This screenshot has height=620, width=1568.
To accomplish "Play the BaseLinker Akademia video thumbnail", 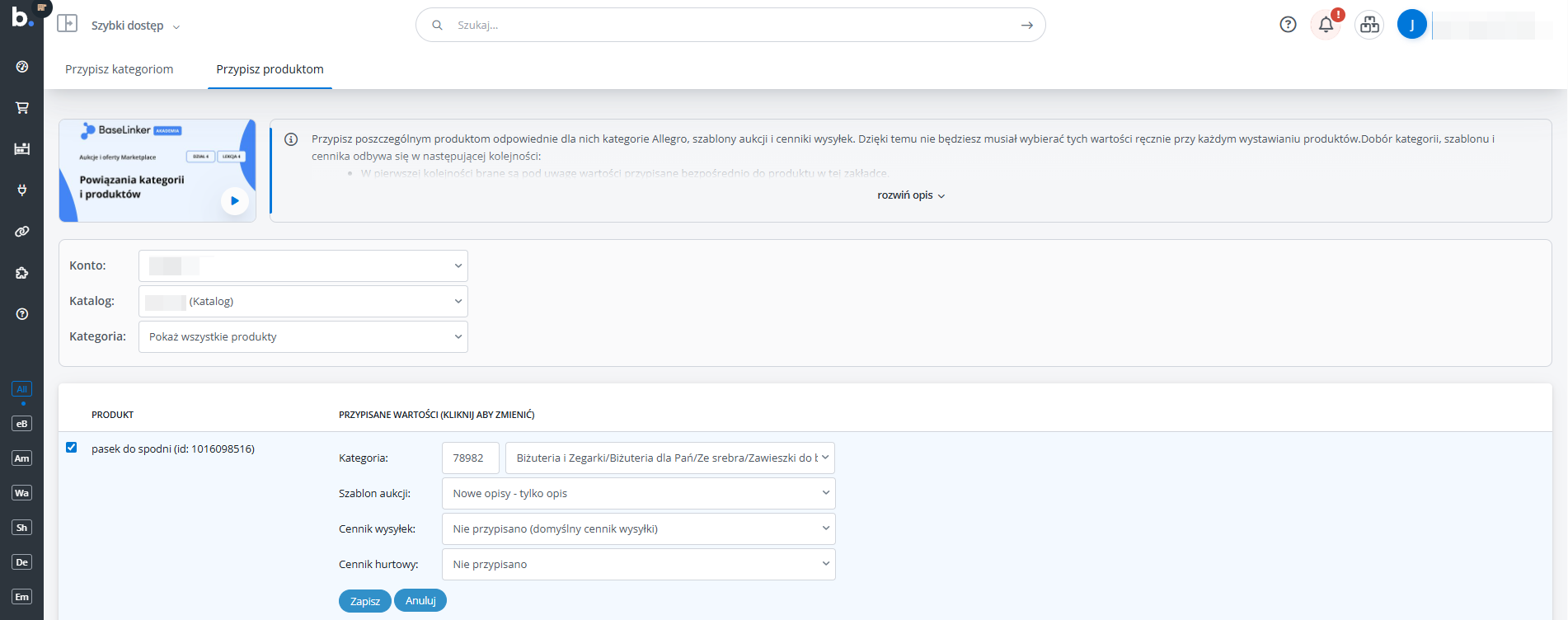I will click(235, 200).
